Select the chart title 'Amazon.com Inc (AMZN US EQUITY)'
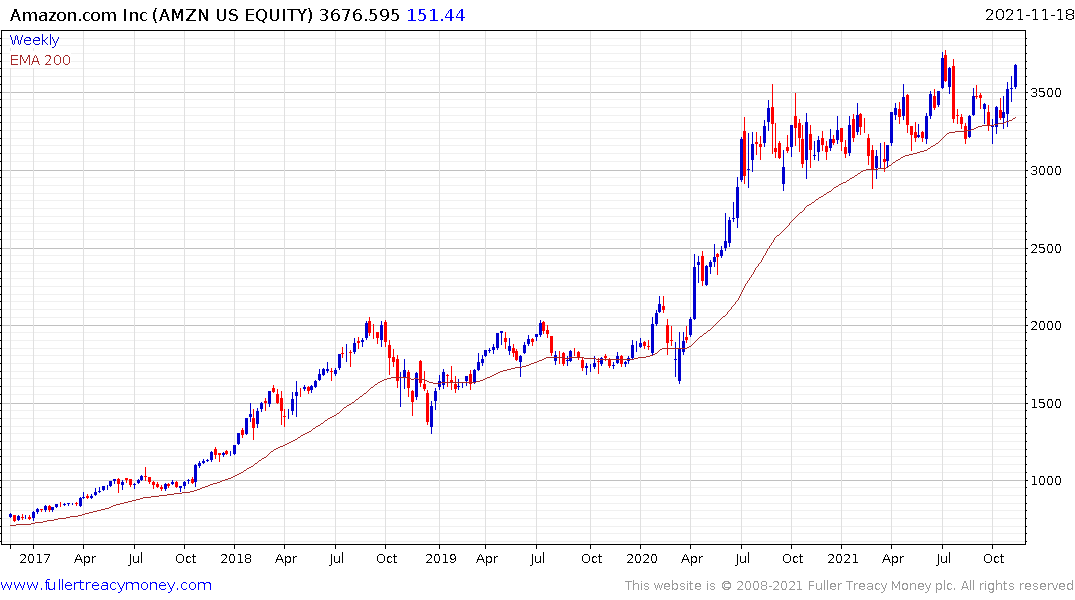This screenshot has width=1075, height=600. point(162,15)
